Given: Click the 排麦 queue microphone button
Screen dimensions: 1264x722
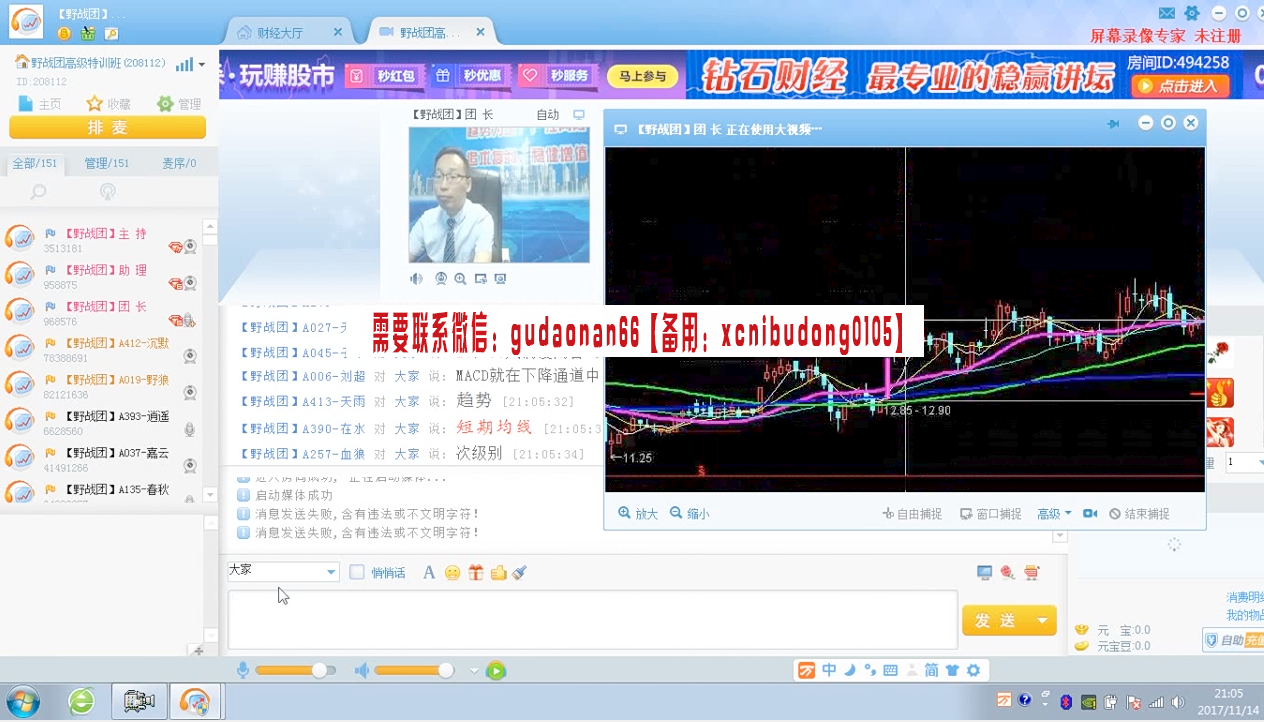Looking at the screenshot, I should point(108,127).
